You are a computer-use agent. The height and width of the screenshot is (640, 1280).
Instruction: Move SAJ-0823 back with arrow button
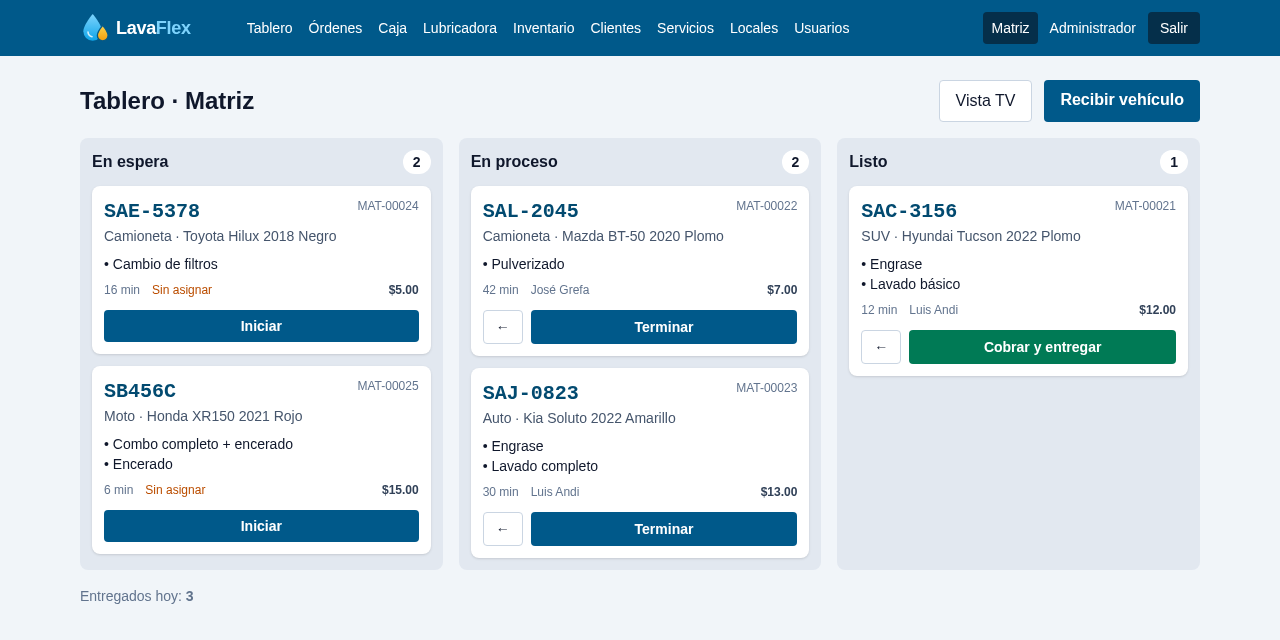pyautogui.click(x=503, y=529)
